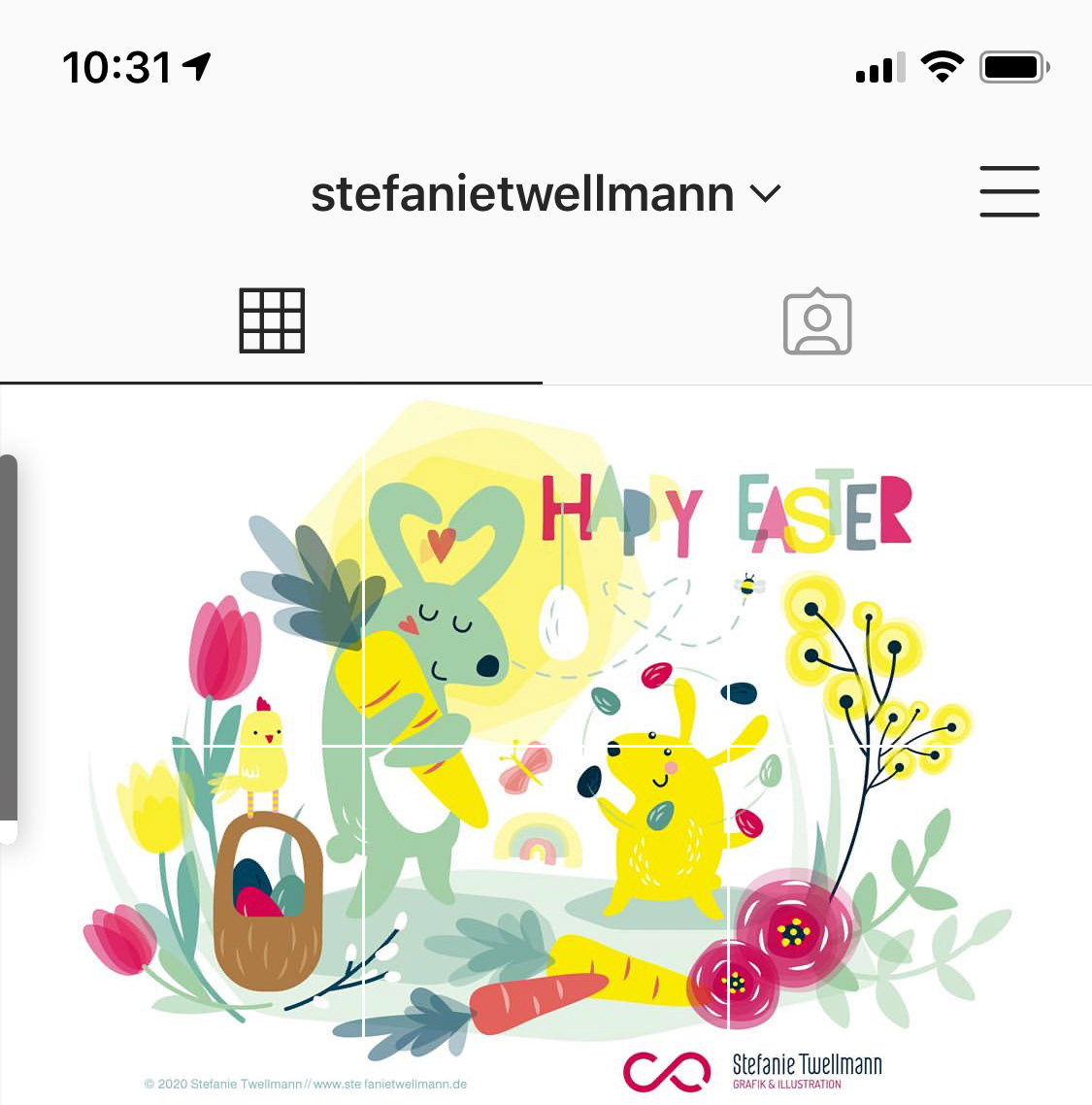
Task: Open the tile with green bunny's face
Action: 546,566
